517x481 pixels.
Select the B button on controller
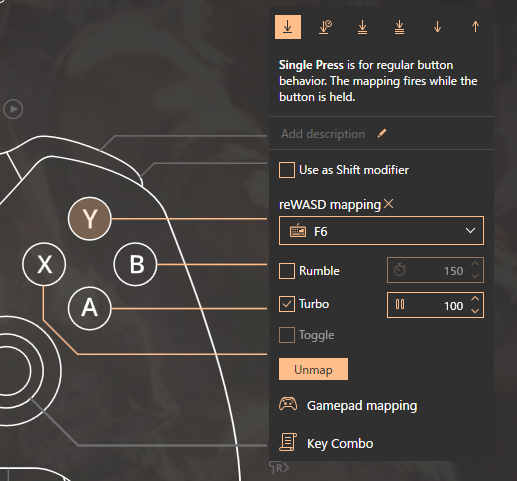click(135, 264)
